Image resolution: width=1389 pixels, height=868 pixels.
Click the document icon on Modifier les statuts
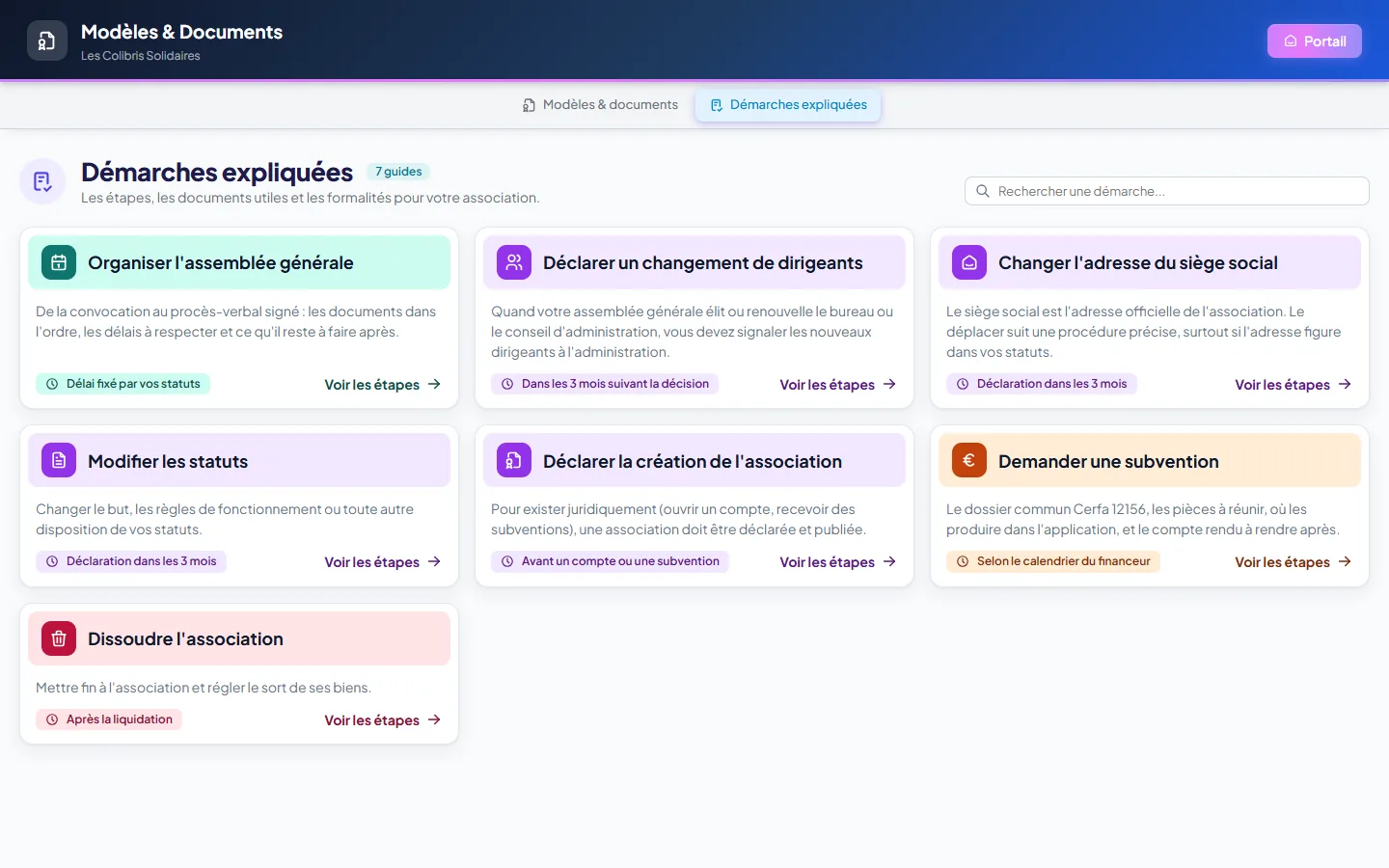click(59, 461)
